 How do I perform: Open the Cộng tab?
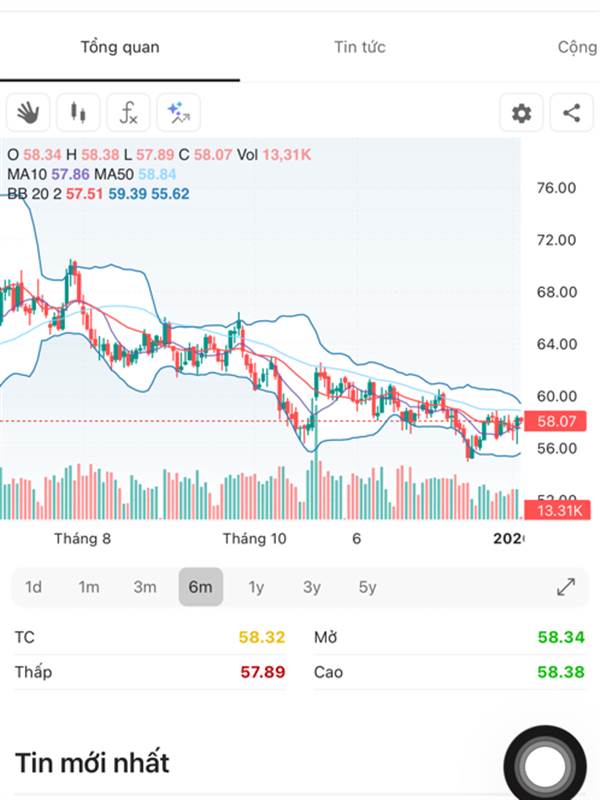click(x=578, y=47)
